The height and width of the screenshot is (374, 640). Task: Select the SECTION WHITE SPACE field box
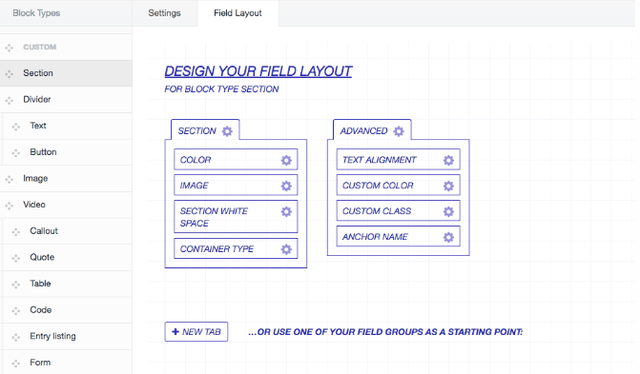tap(236, 217)
